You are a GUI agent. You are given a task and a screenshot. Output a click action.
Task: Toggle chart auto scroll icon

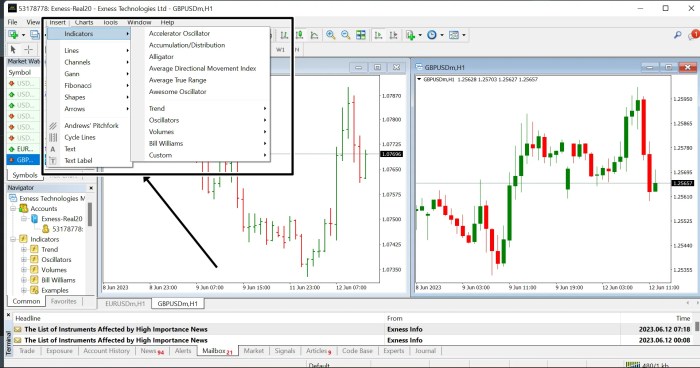378,35
